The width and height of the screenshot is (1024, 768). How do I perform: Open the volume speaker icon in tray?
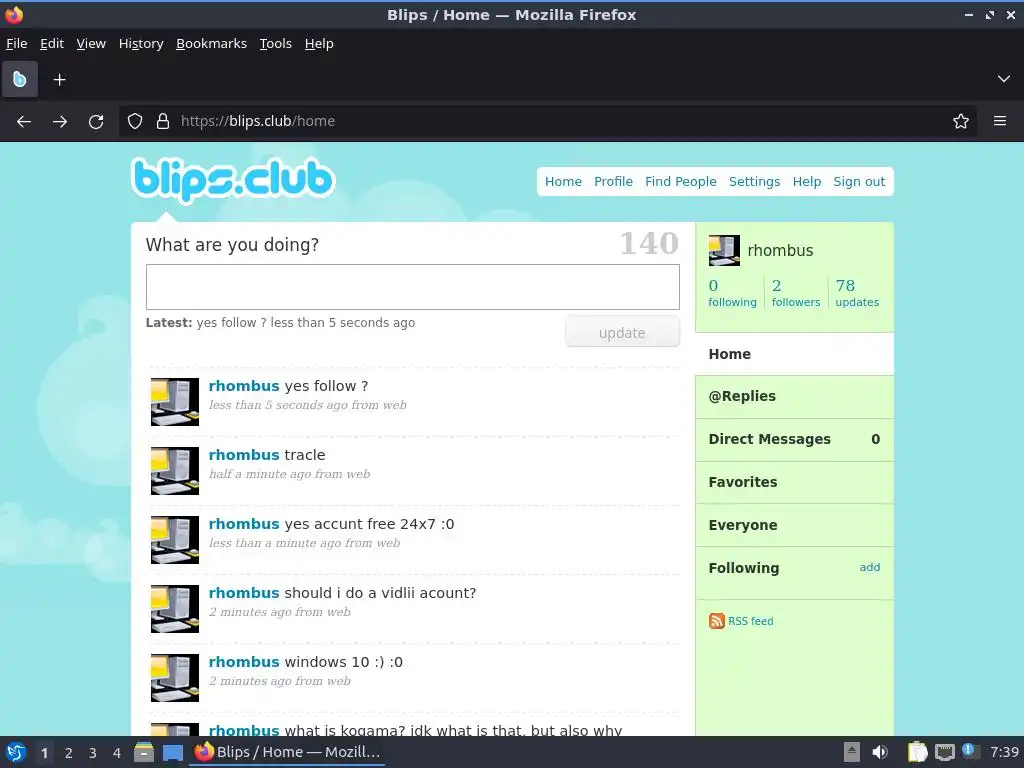click(x=880, y=752)
